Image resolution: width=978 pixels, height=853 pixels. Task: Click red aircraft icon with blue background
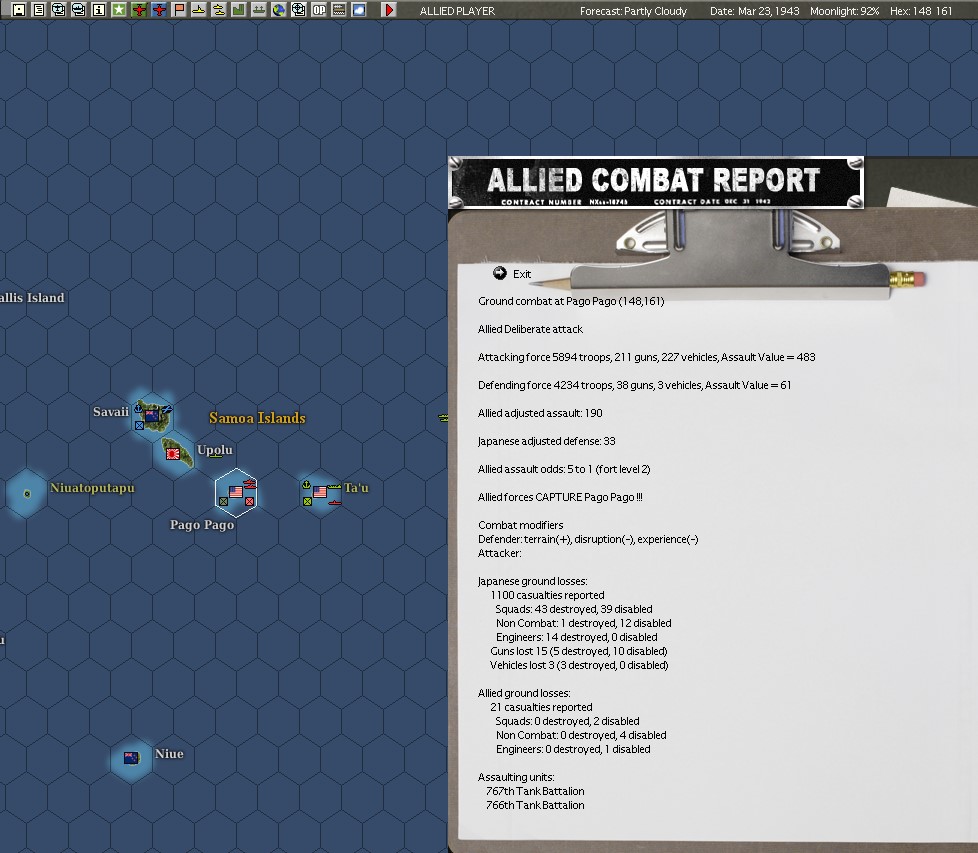pos(158,9)
